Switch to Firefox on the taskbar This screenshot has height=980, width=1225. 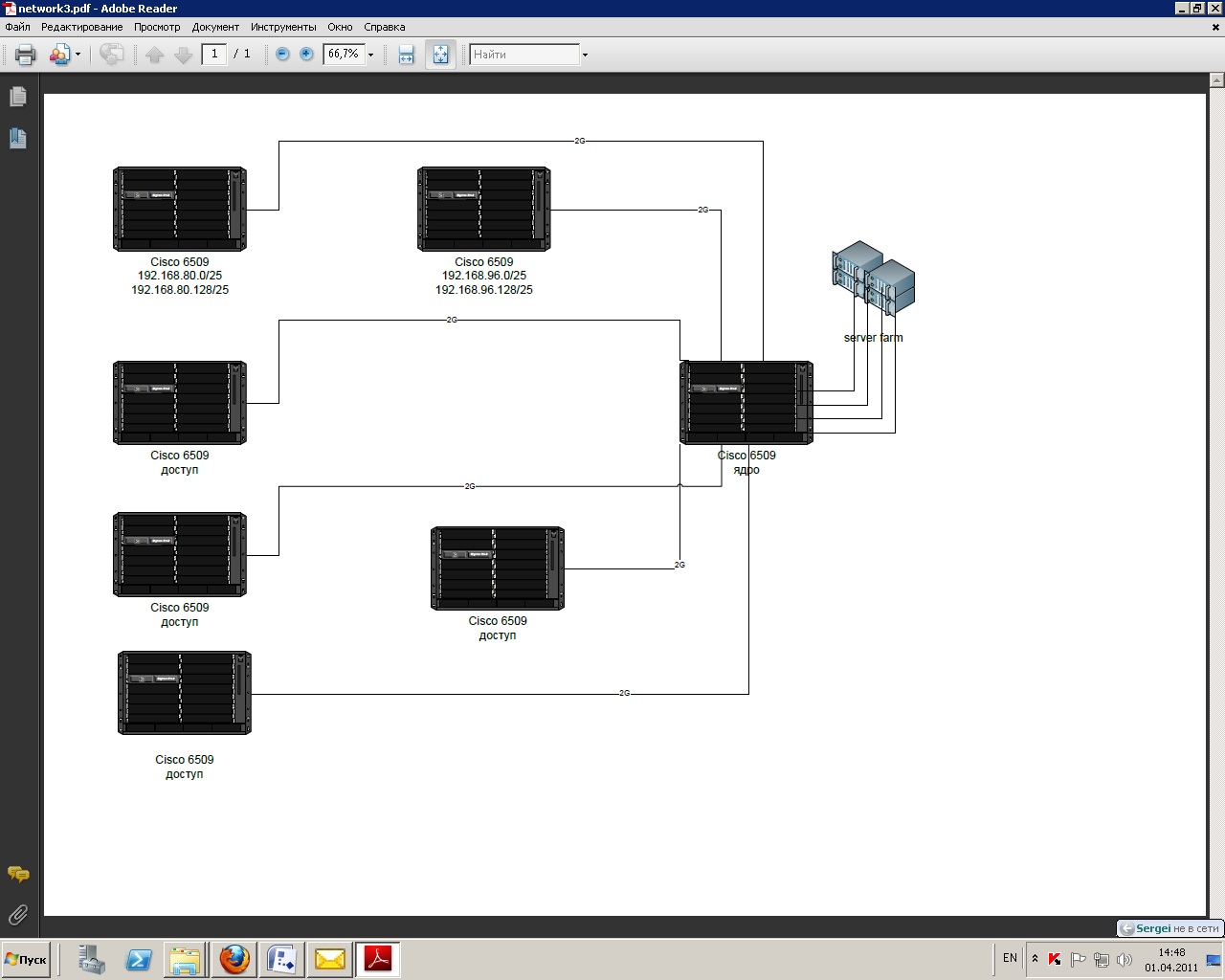234,959
